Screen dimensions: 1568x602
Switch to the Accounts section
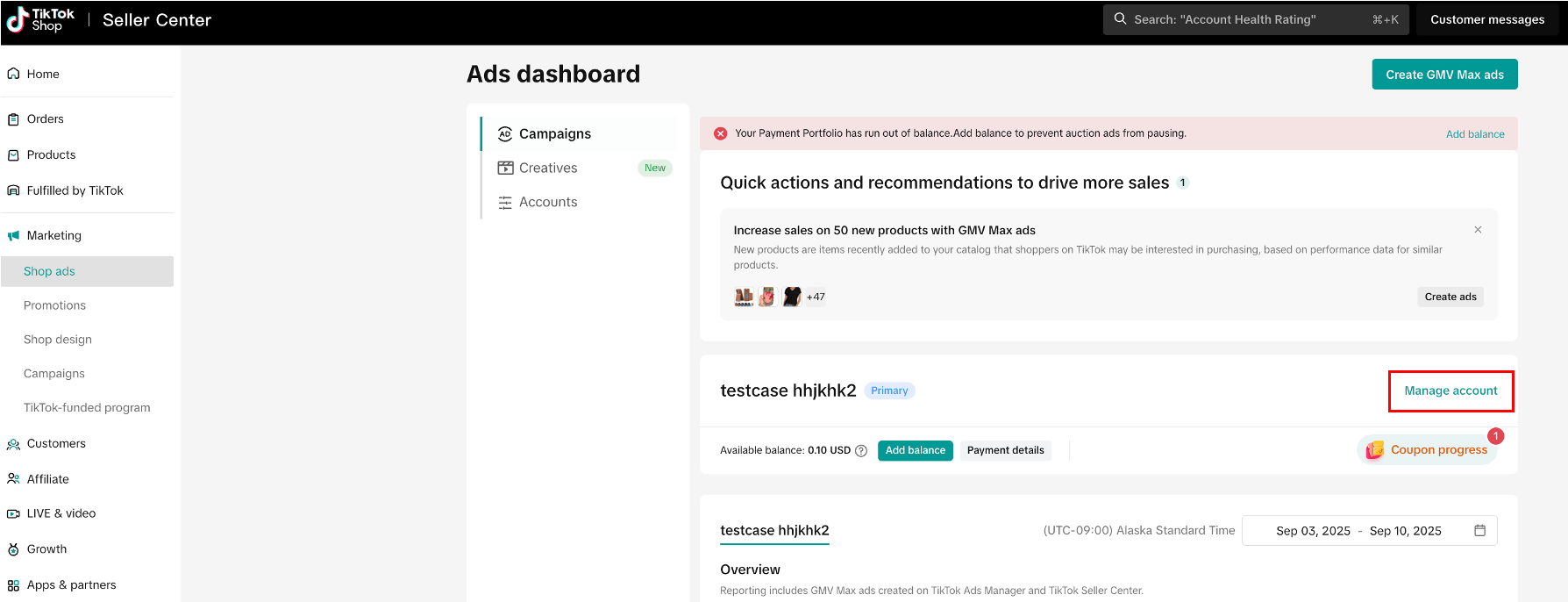[x=547, y=202]
